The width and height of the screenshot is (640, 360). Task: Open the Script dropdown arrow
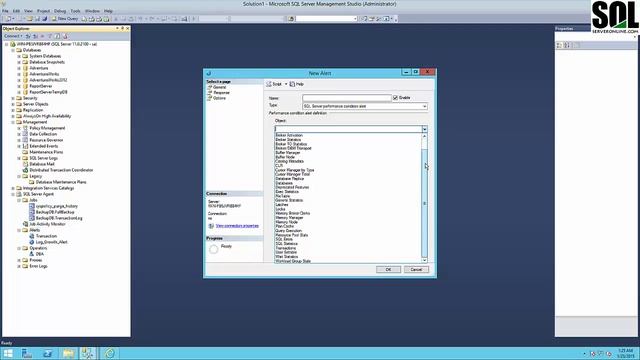286,84
